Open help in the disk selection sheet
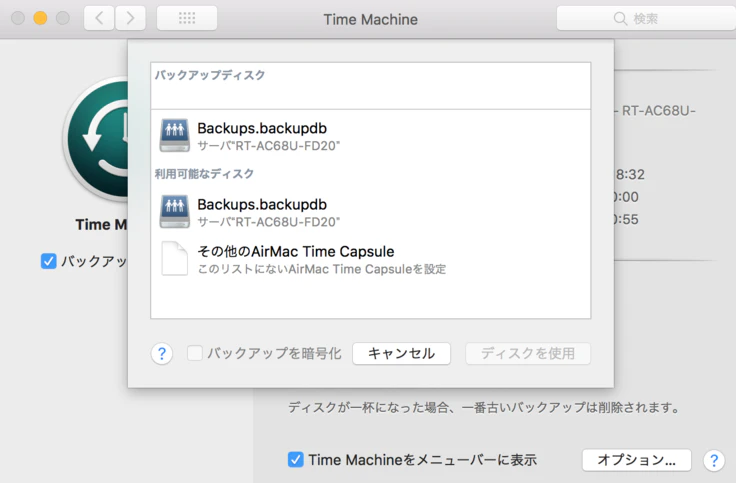 pyautogui.click(x=162, y=353)
